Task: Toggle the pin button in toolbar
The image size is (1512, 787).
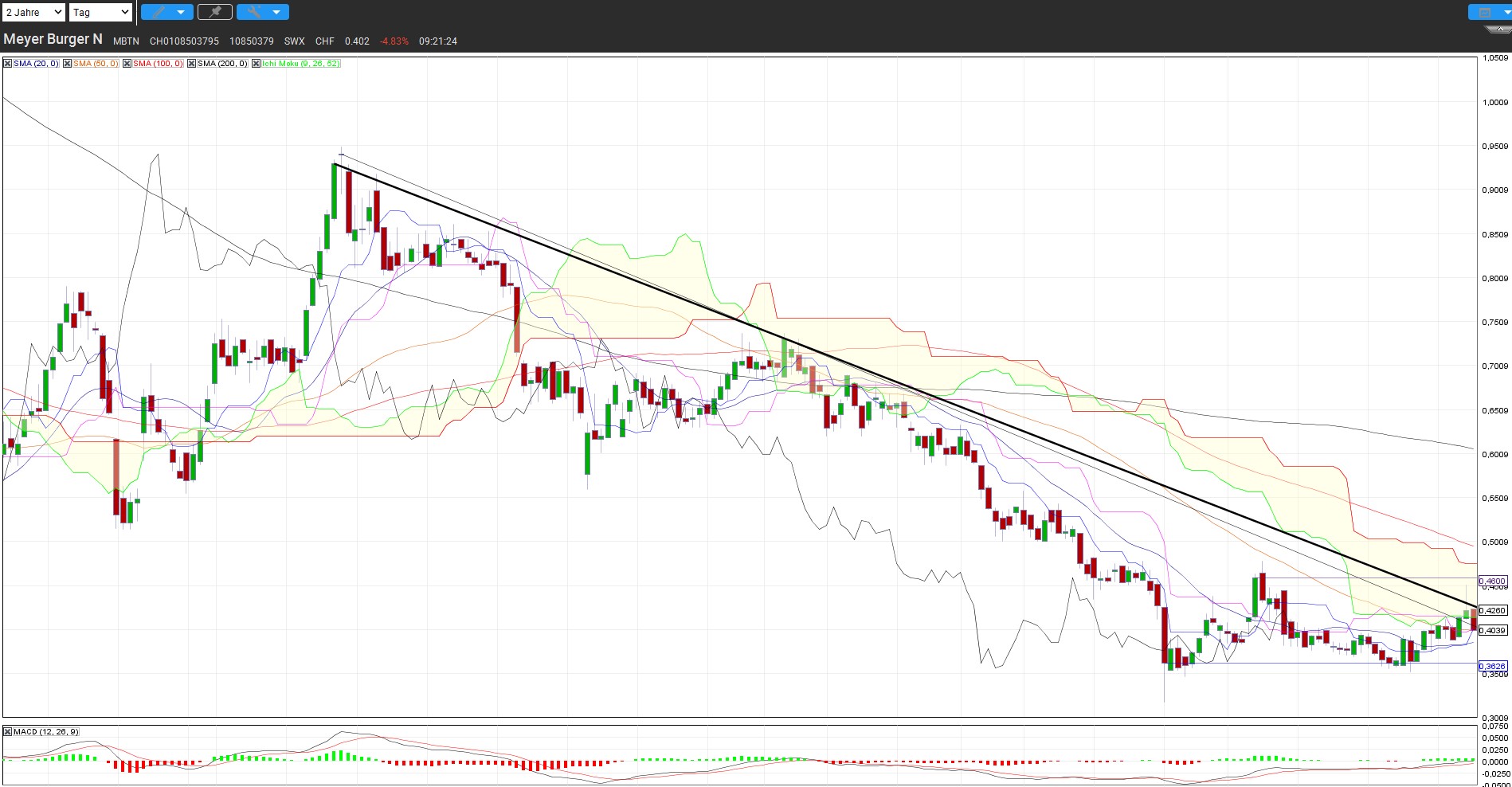Action: [x=215, y=12]
